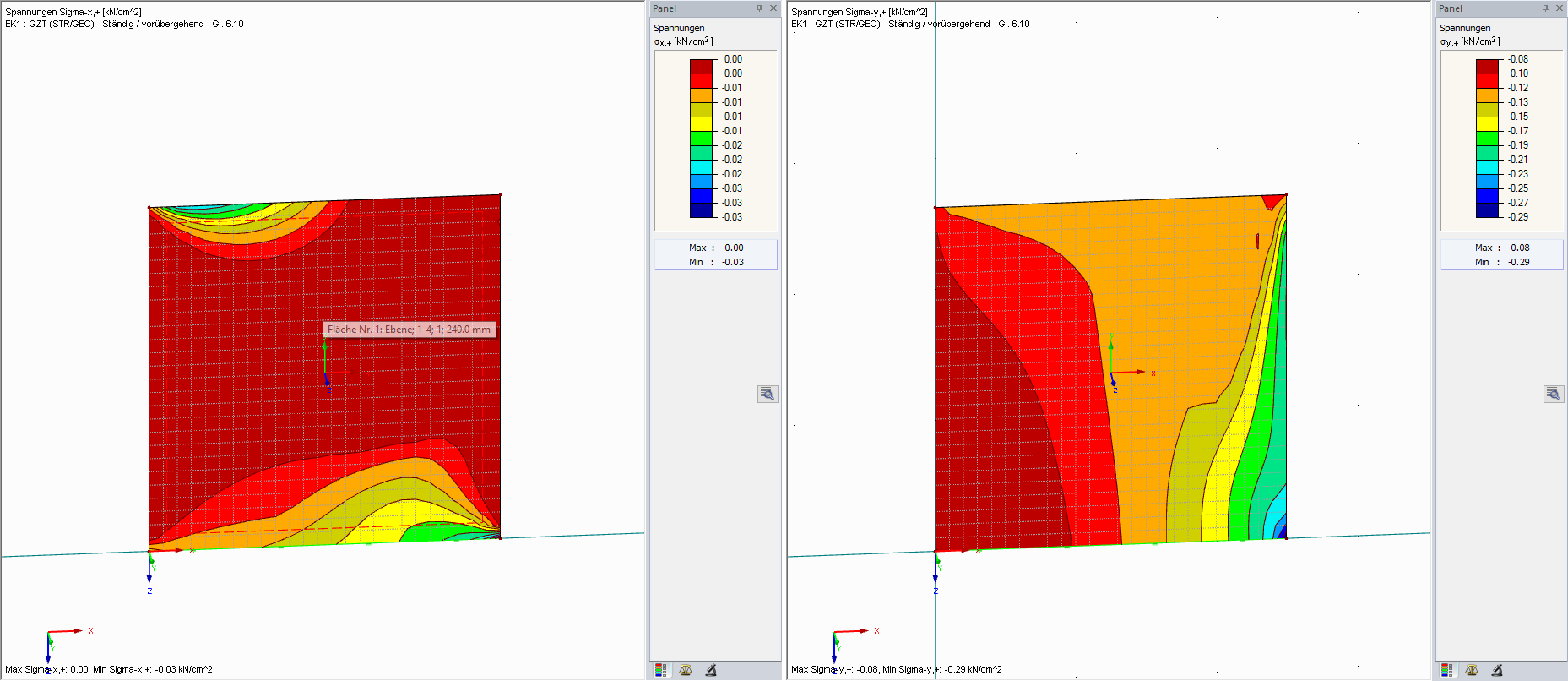1568x681 pixels.
Task: Click the -0.10 legend value
Action: tap(1518, 74)
